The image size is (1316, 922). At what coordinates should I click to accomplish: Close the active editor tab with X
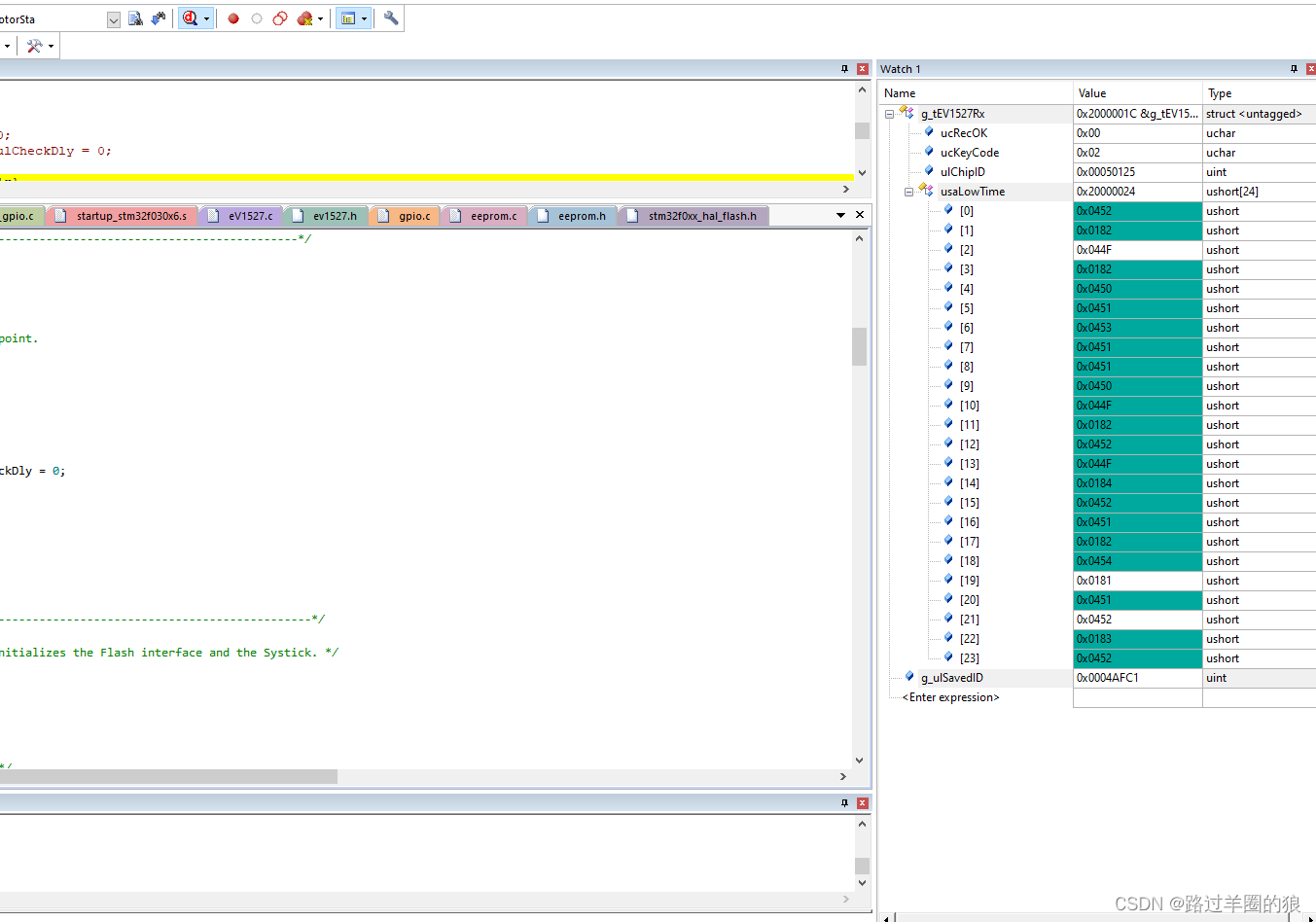pyautogui.click(x=860, y=215)
